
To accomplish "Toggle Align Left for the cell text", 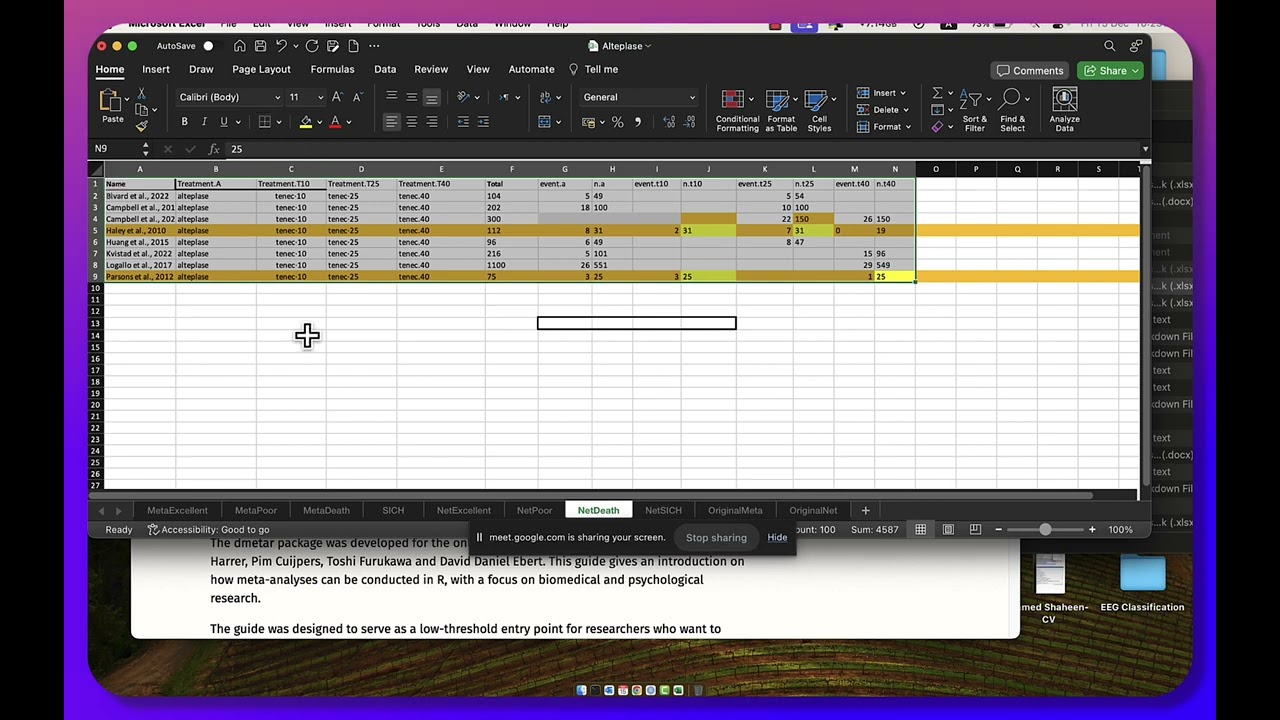I will click(391, 122).
